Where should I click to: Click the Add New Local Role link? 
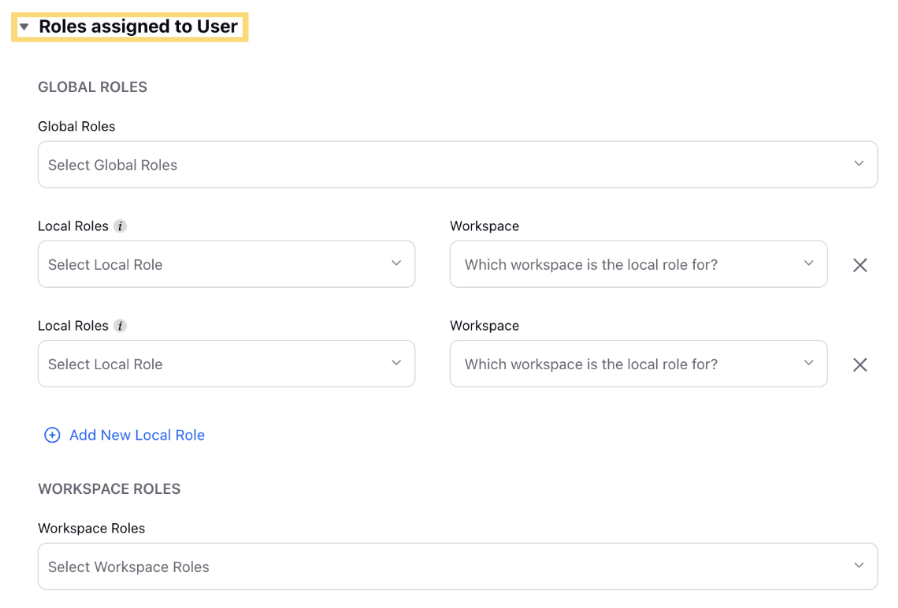coord(137,435)
